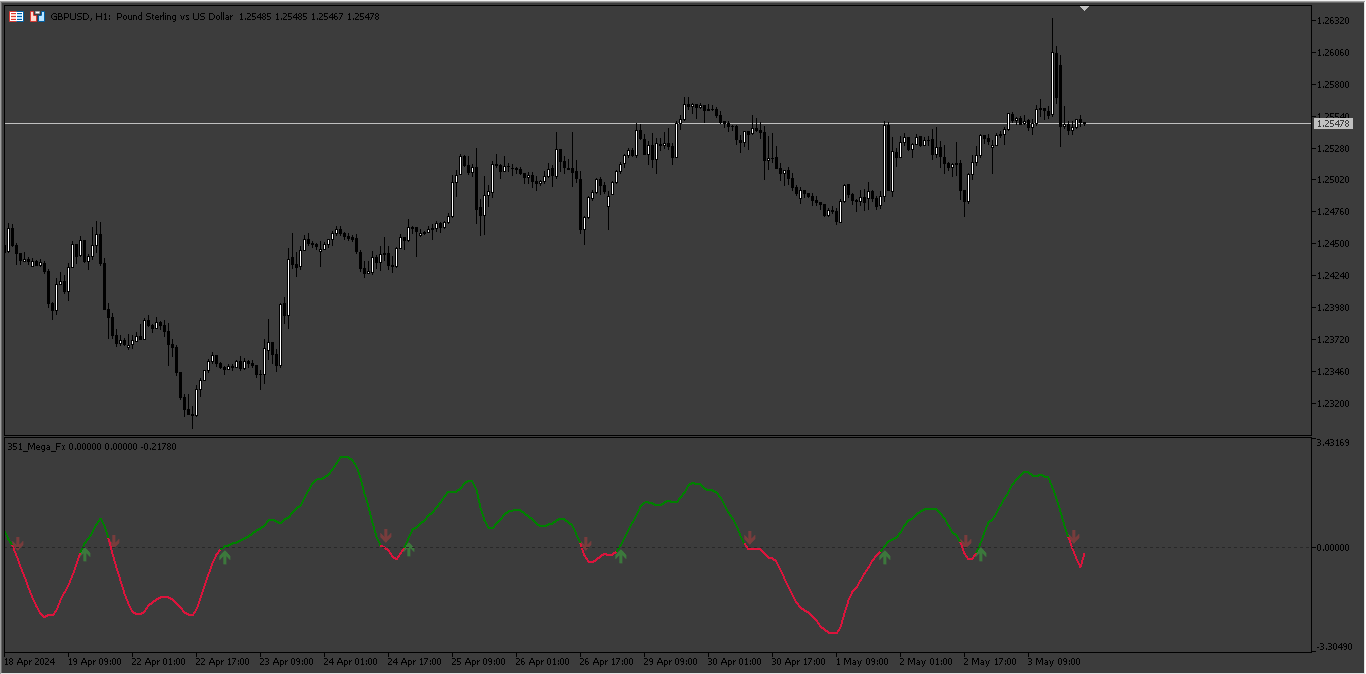Grab the chart shift triangle marker
Screen dimensions: 1366x674
tap(1085, 8)
